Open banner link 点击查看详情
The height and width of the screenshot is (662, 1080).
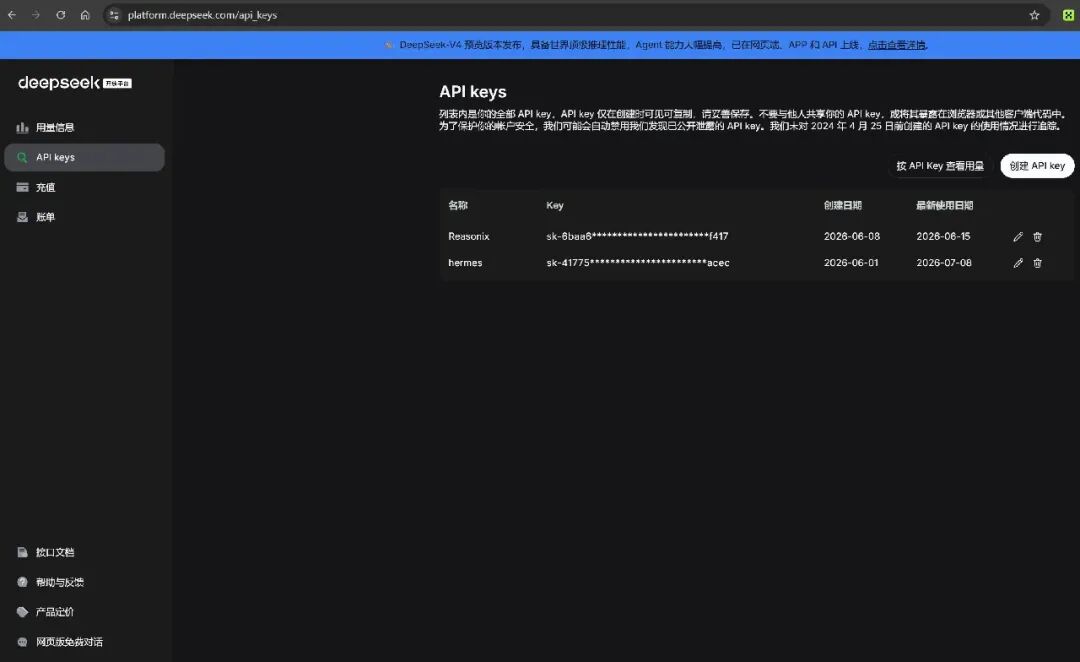pos(897,45)
